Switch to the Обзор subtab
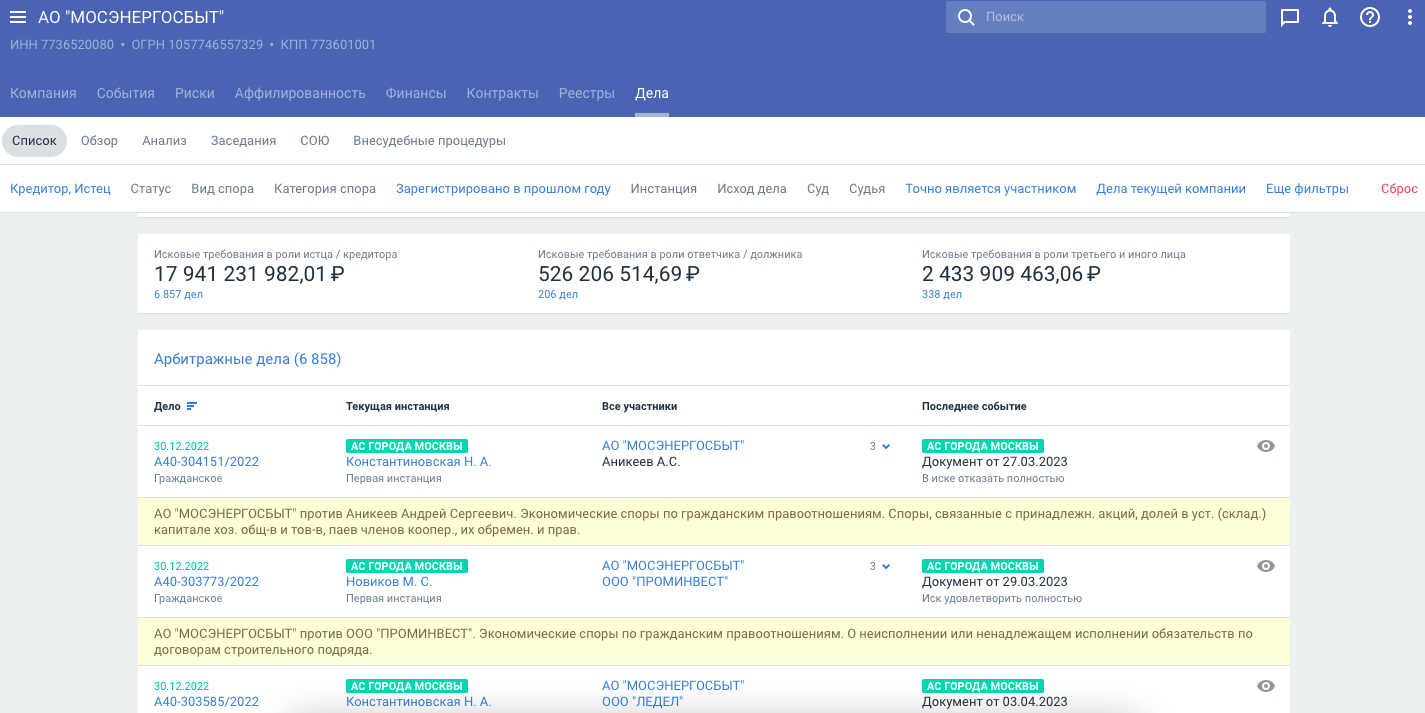Image resolution: width=1425 pixels, height=713 pixels. (x=99, y=141)
